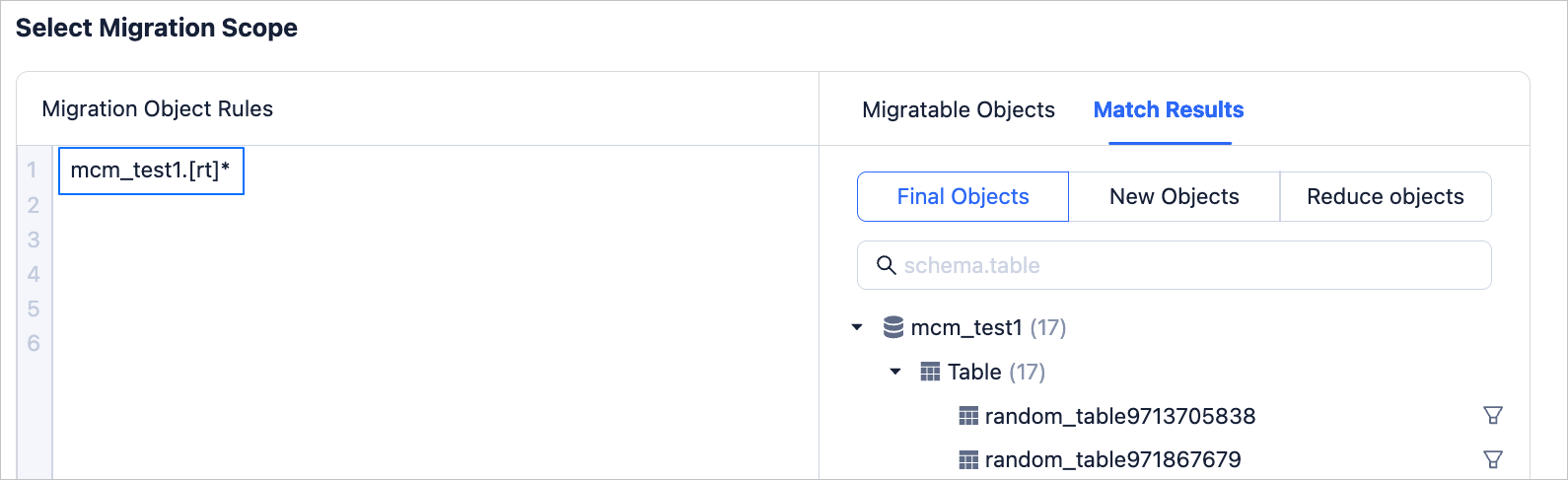Click table icon beside random_table9713705838
Viewport: 1568px width, 480px height.
click(968, 416)
